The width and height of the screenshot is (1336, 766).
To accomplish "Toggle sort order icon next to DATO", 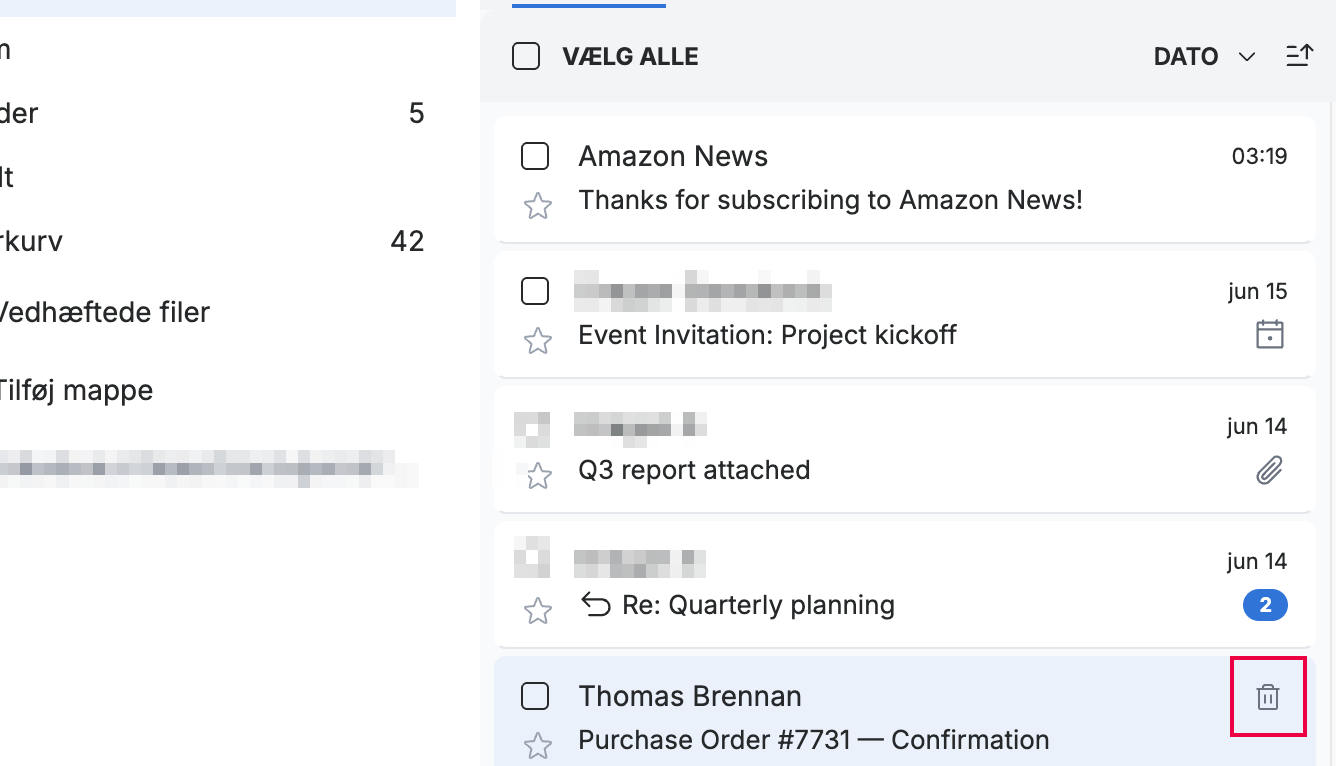I will click(x=1298, y=56).
